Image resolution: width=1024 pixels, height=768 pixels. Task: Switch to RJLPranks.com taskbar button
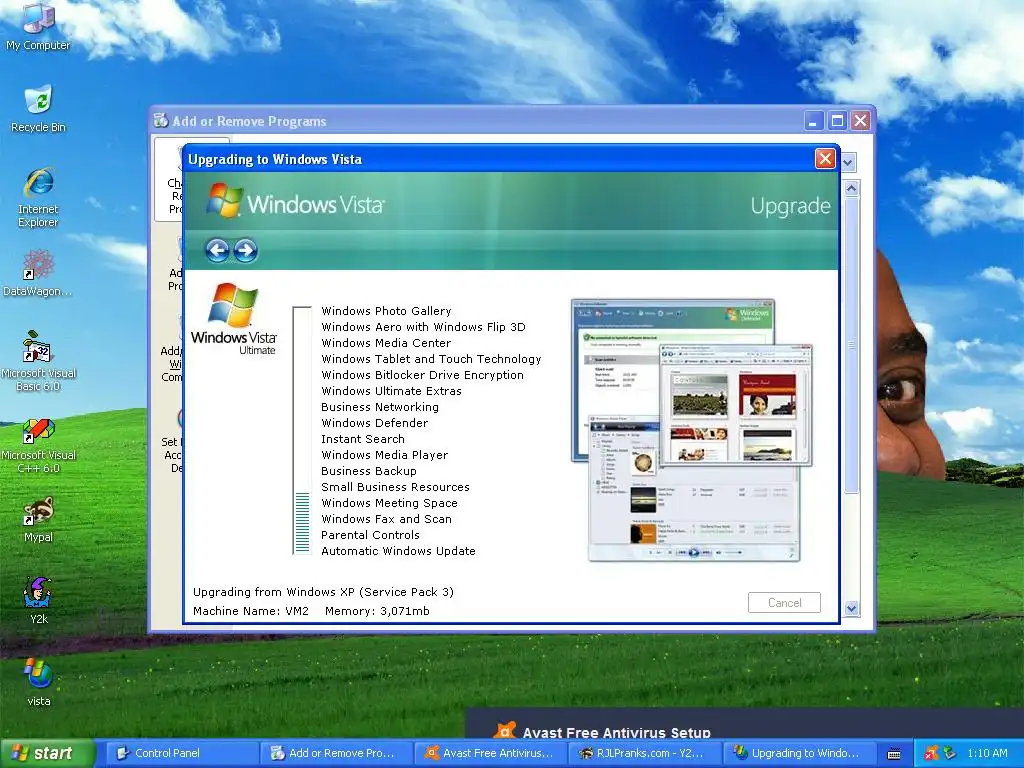coord(644,753)
